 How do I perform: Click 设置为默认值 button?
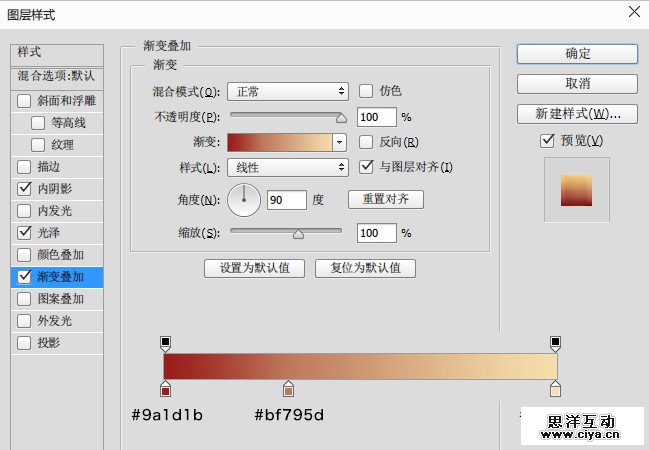point(254,268)
